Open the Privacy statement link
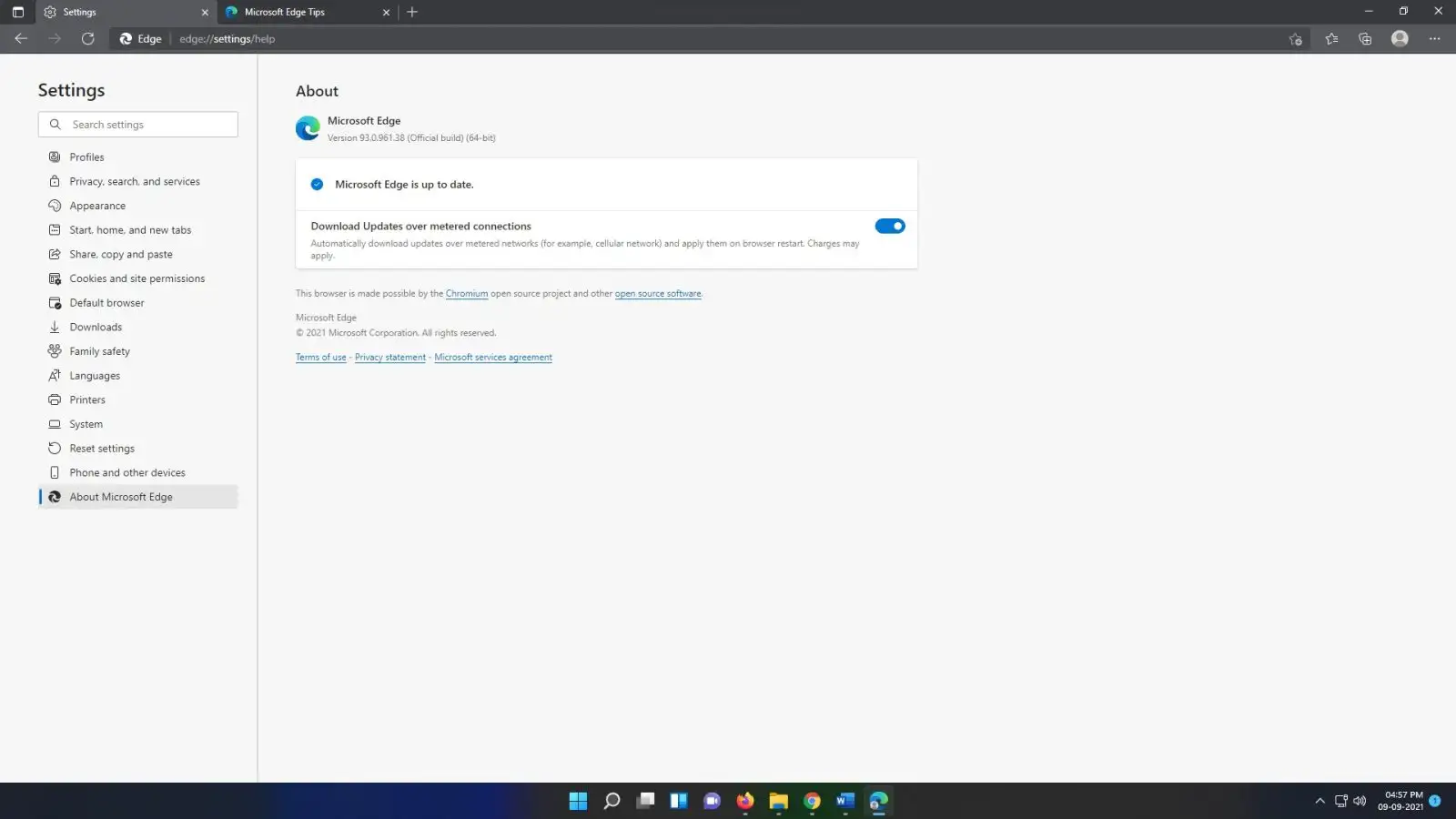 [x=389, y=357]
